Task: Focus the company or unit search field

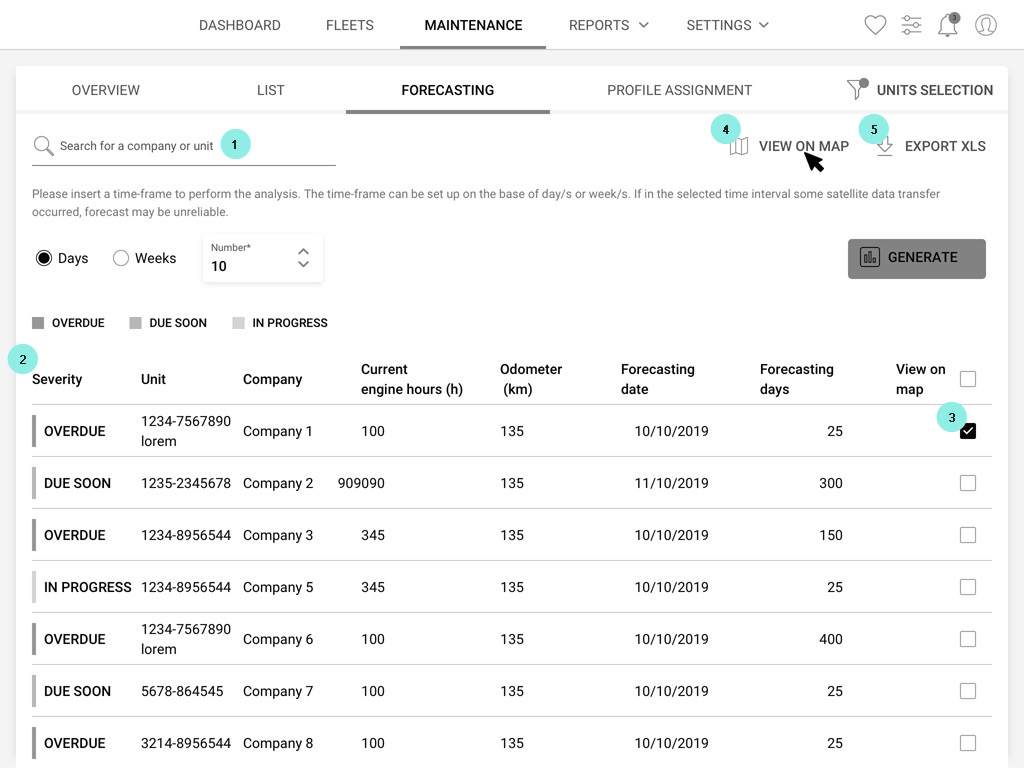Action: click(x=184, y=146)
